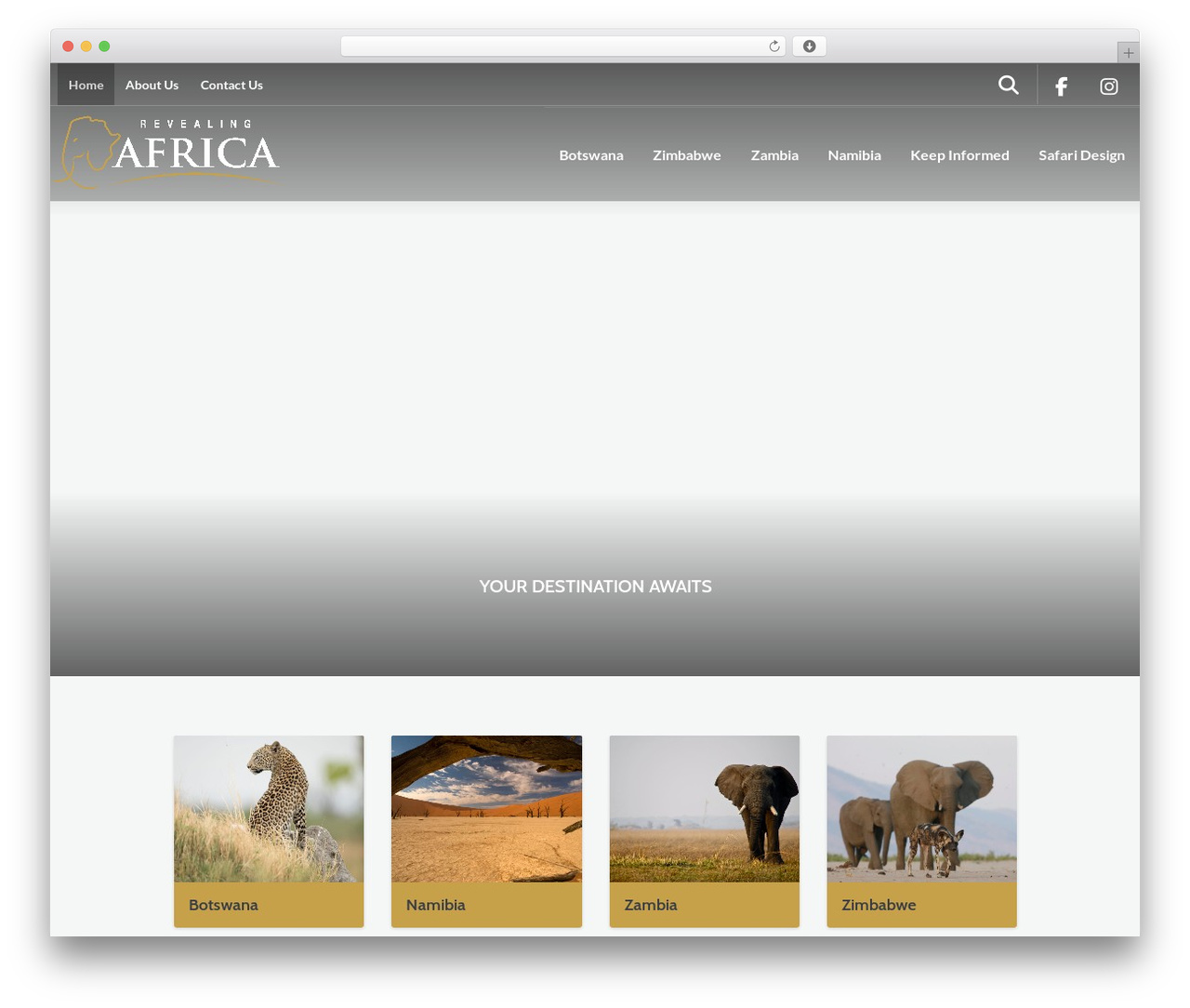Open the Contact Us page

pyautogui.click(x=231, y=85)
